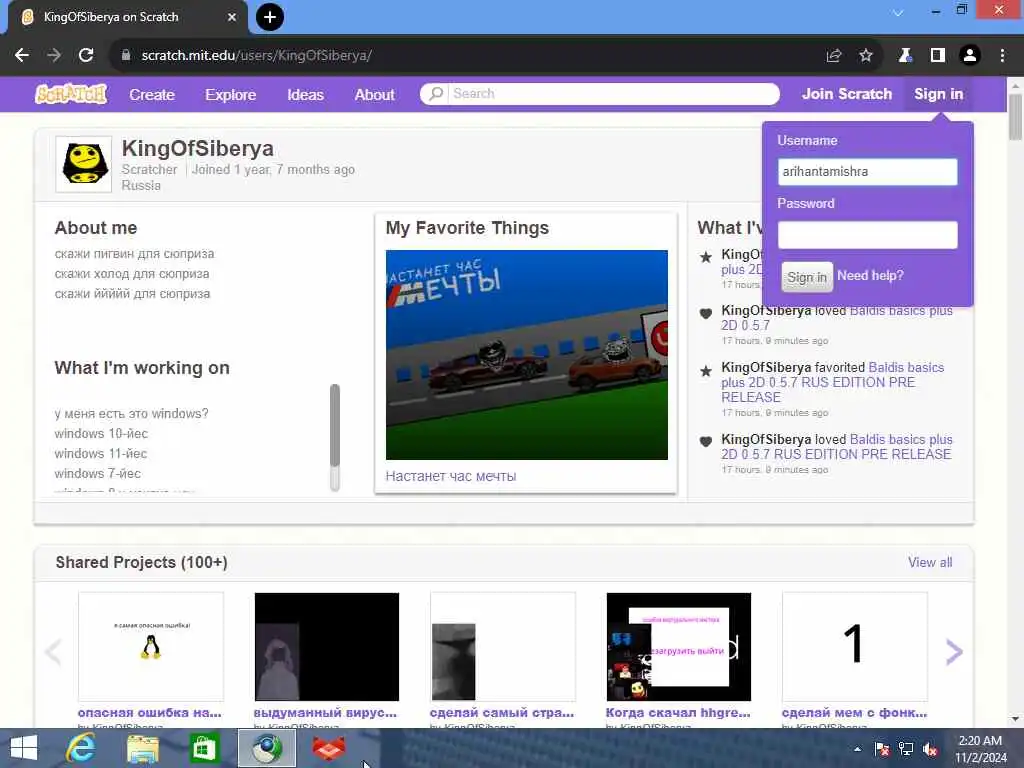Screen dimensions: 1024x768
Task: Open the browser three-dot menu
Action: point(1002,56)
